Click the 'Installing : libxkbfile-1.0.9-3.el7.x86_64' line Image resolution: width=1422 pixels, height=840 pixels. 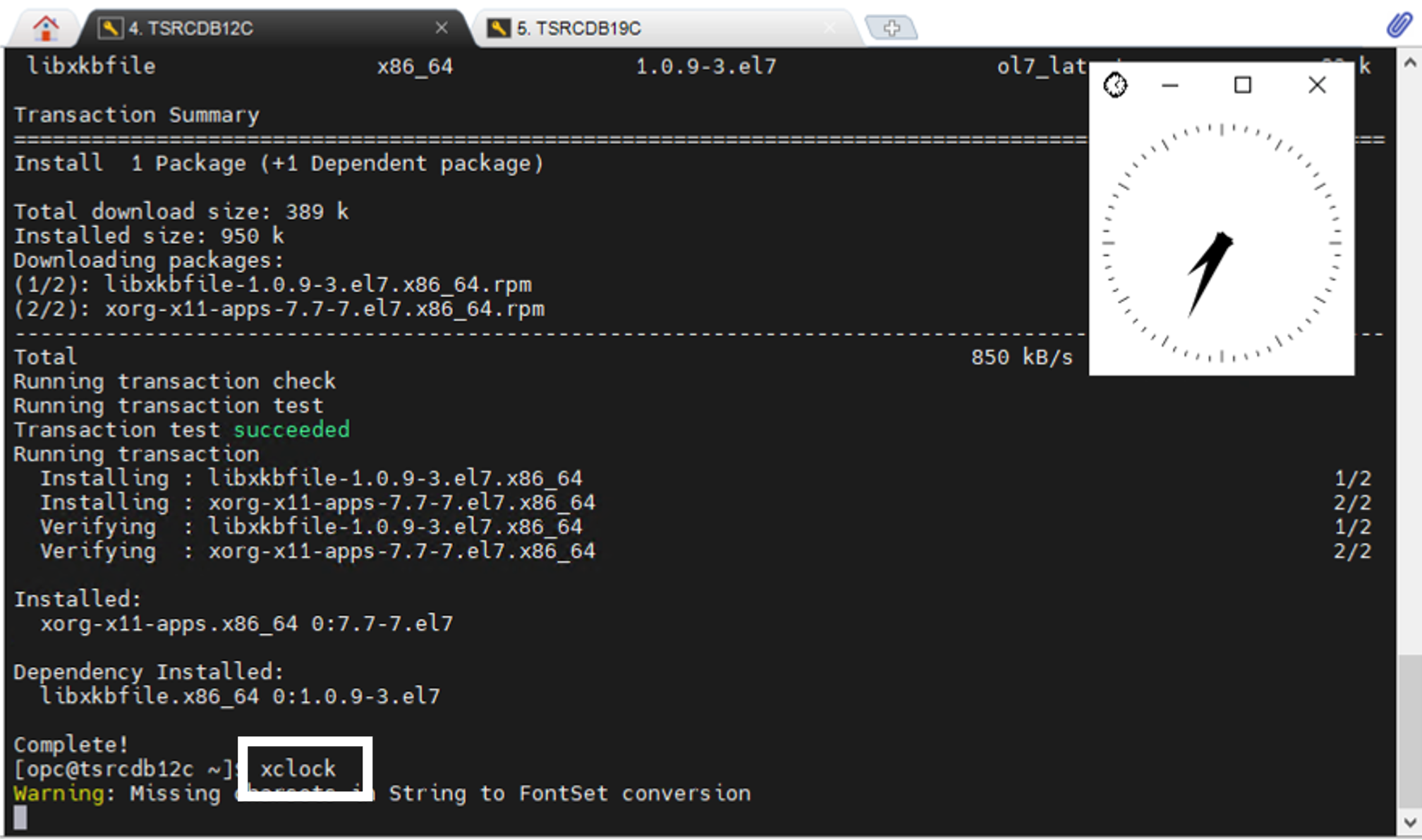311,478
